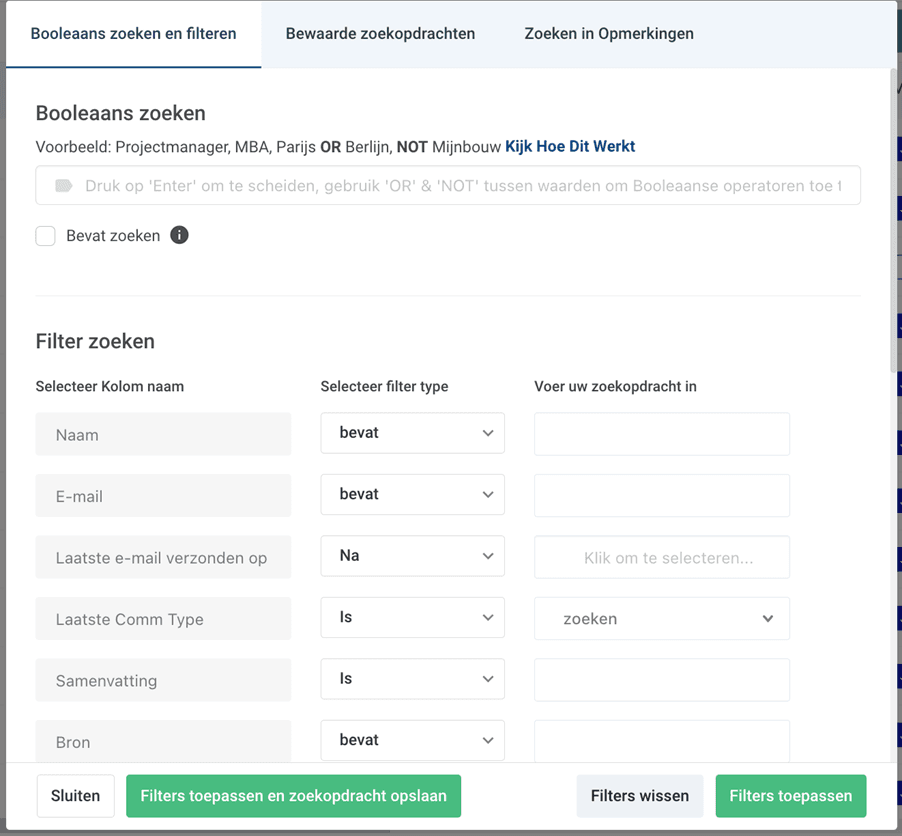Open filter type dropdown for Bron
The height and width of the screenshot is (836, 902).
pos(412,740)
